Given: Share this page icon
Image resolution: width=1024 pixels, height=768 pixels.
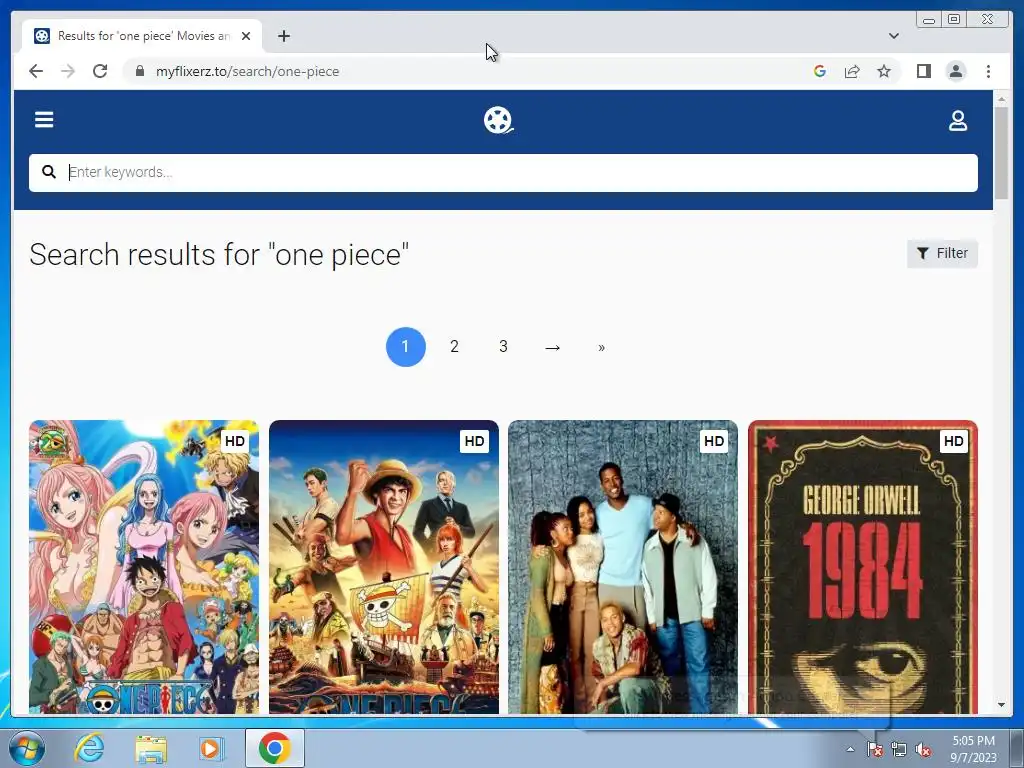Looking at the screenshot, I should click(852, 71).
